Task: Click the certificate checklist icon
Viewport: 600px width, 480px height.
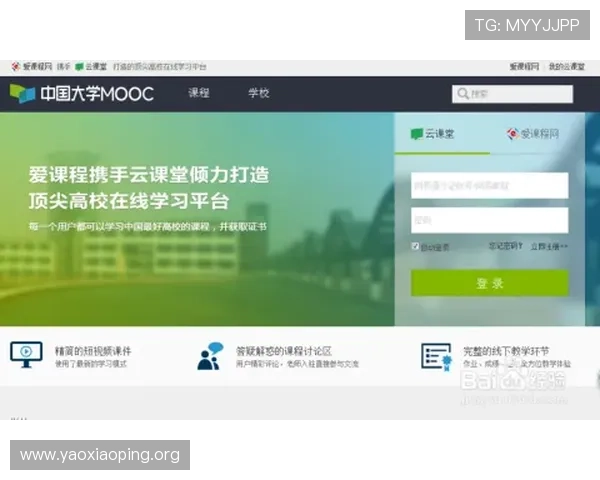Action: (x=437, y=357)
